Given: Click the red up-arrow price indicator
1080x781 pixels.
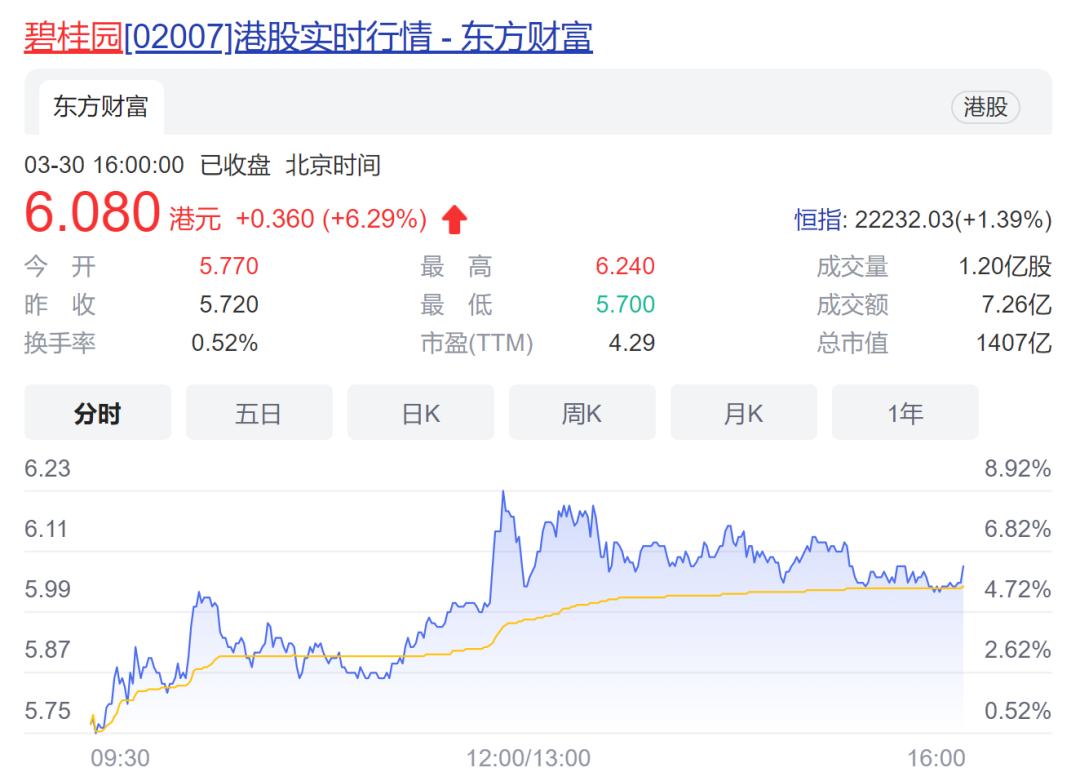Looking at the screenshot, I should [x=454, y=219].
